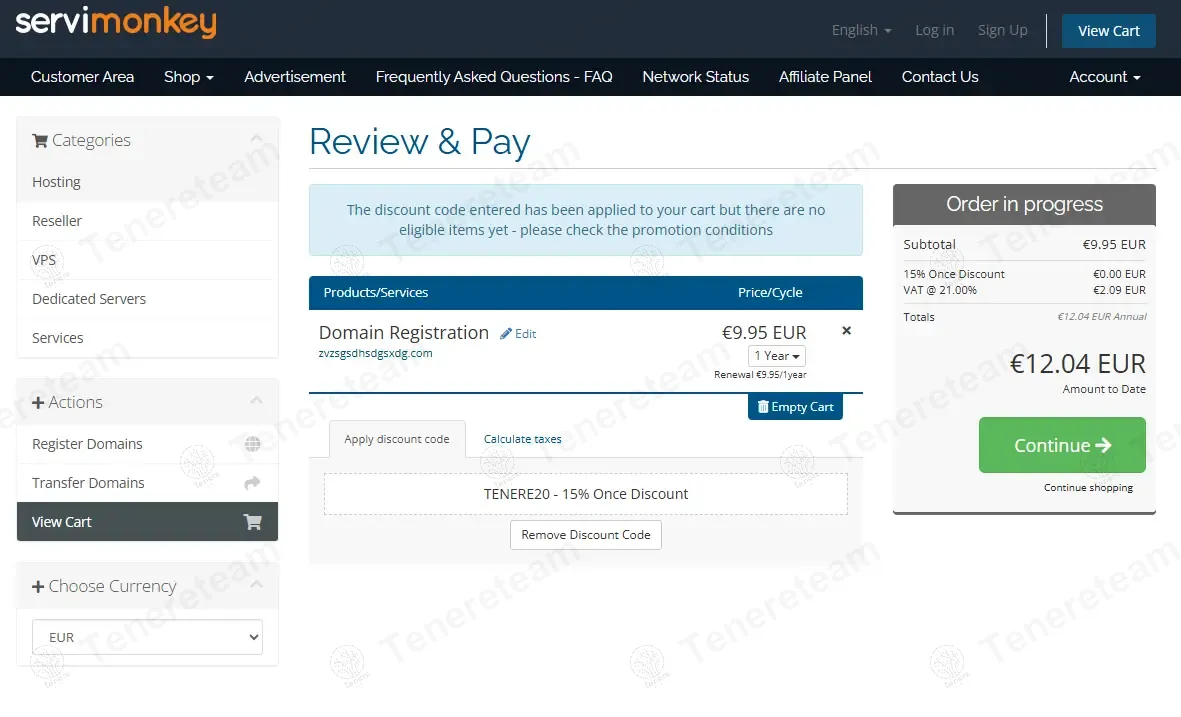Open the English language dropdown
Viewport: 1181px width, 717px height.
click(x=861, y=30)
